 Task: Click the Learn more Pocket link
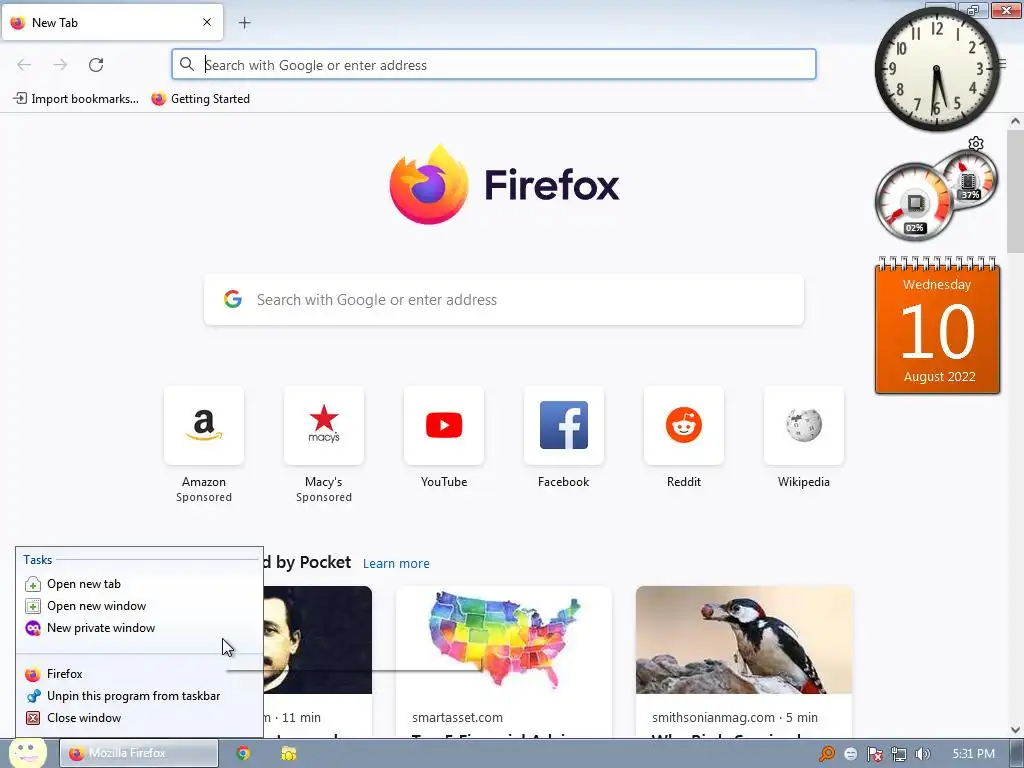tap(396, 564)
